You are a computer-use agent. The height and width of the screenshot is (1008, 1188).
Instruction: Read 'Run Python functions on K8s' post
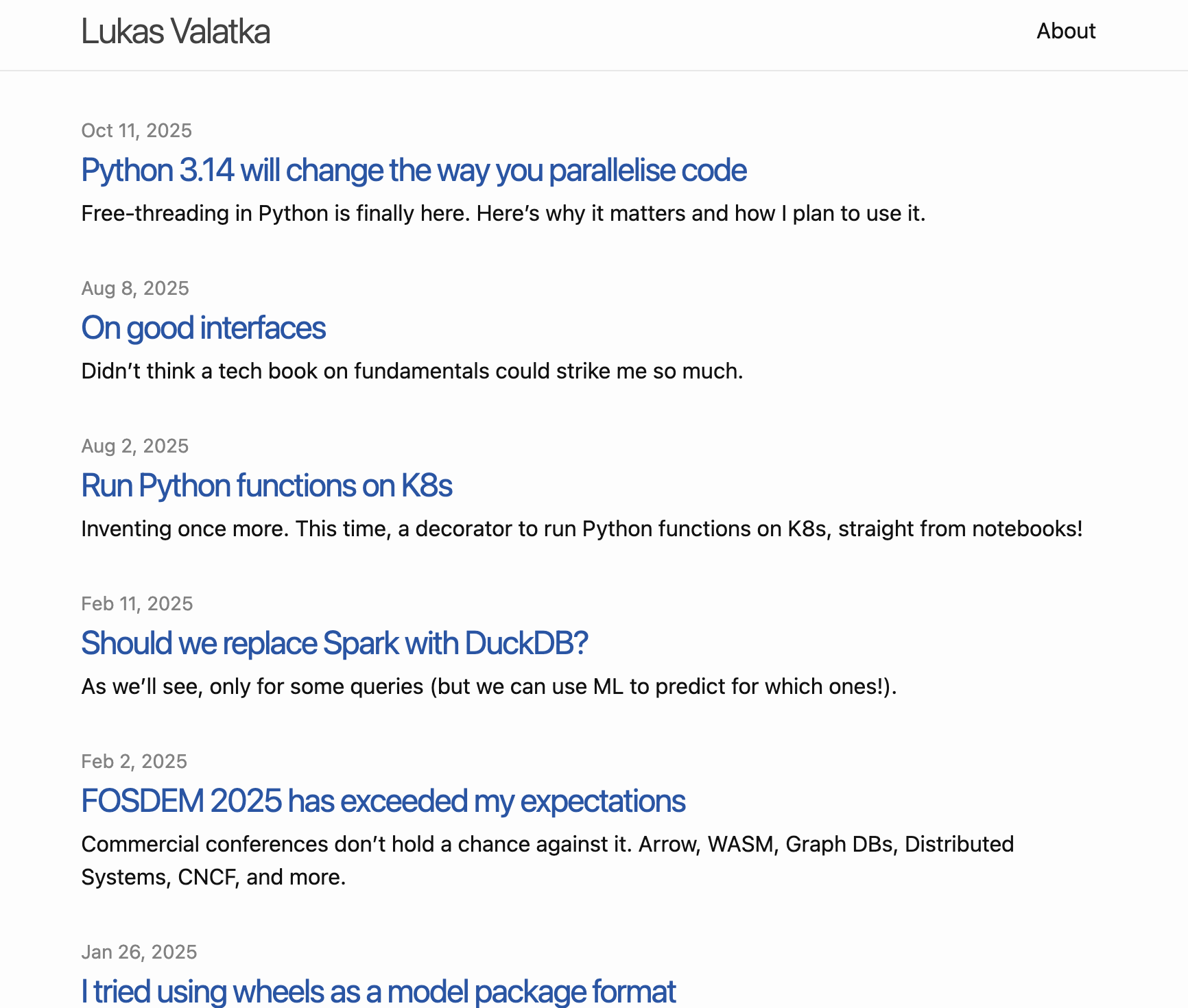(x=266, y=485)
